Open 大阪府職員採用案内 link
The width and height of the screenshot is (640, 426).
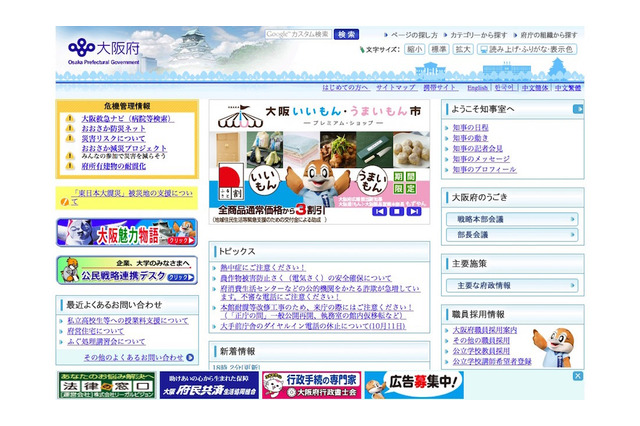click(484, 330)
